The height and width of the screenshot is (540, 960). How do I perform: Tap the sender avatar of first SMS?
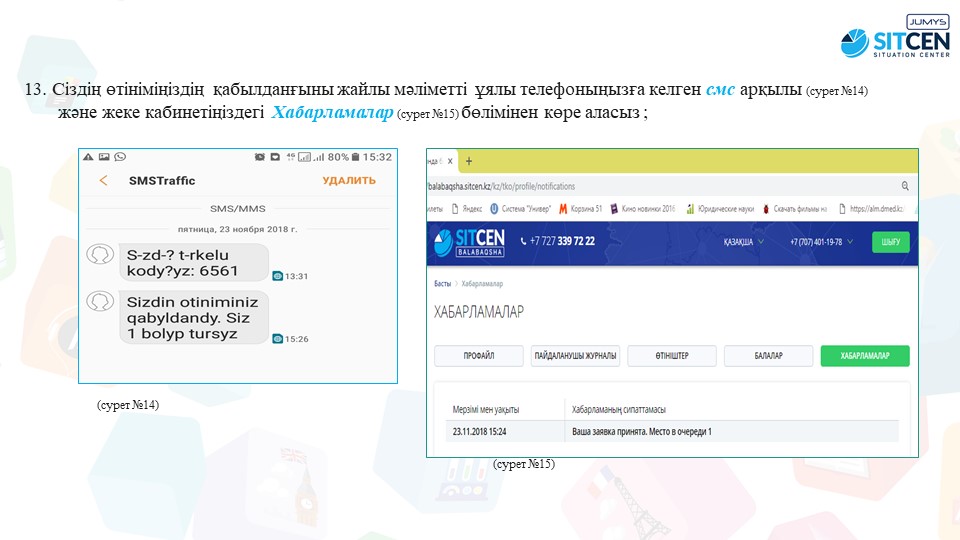[x=100, y=254]
